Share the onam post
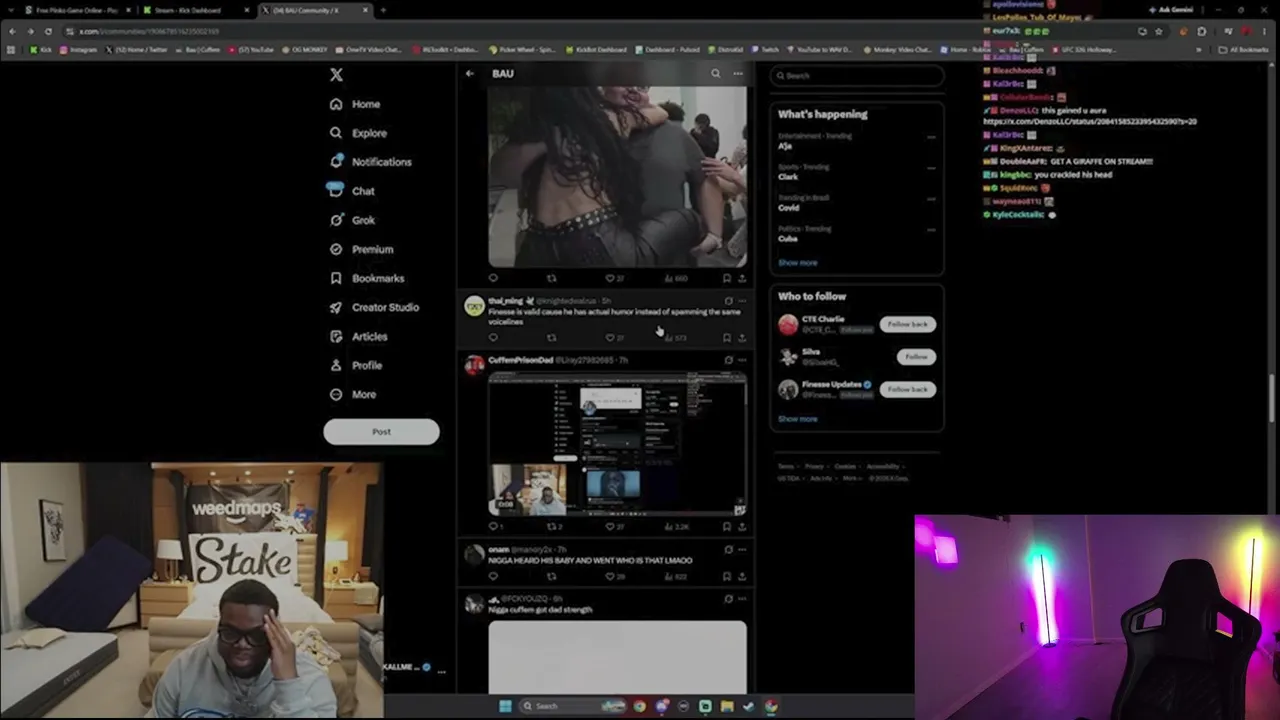This screenshot has height=720, width=1280. pos(741,577)
